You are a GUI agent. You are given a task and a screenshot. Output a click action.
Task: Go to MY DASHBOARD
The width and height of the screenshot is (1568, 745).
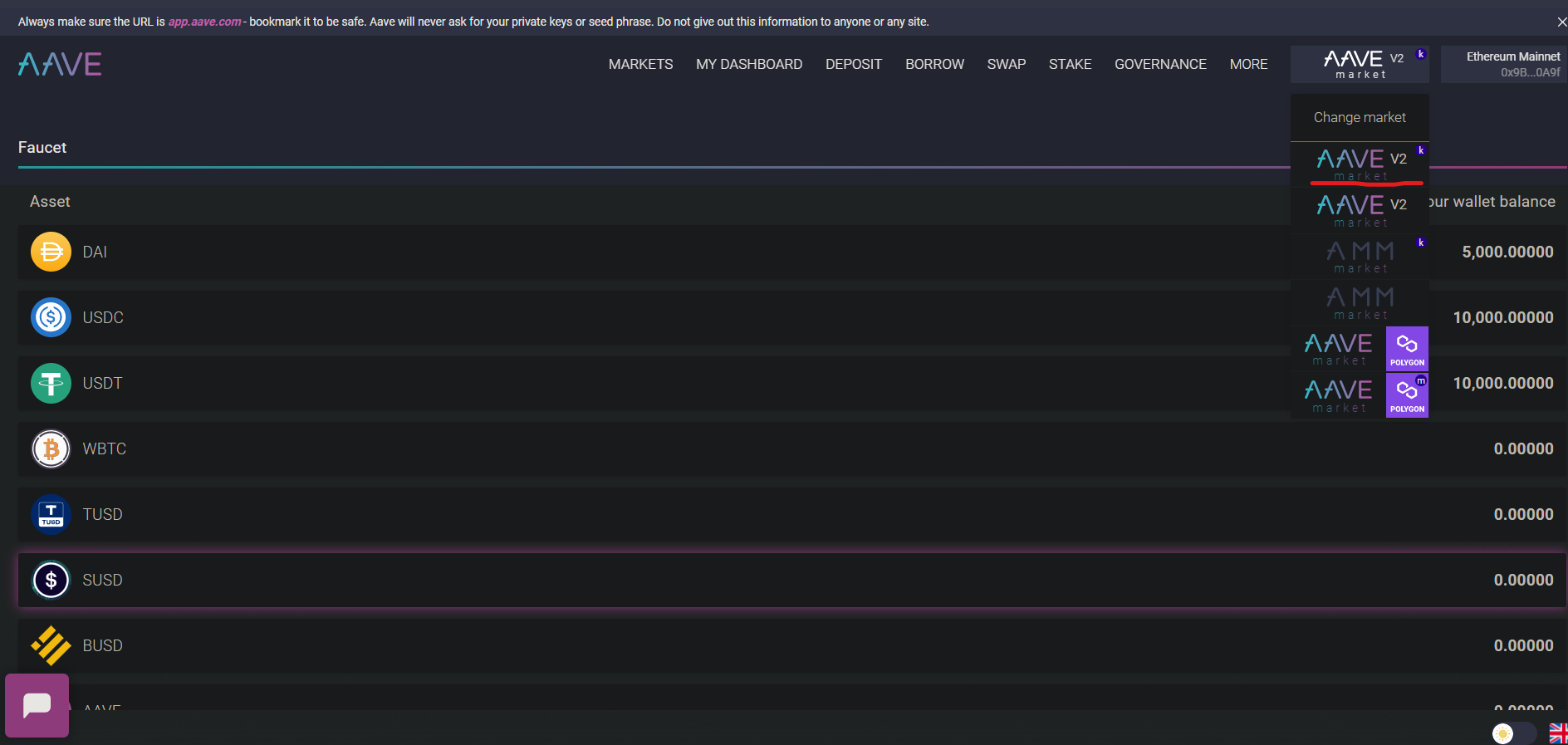[x=749, y=64]
